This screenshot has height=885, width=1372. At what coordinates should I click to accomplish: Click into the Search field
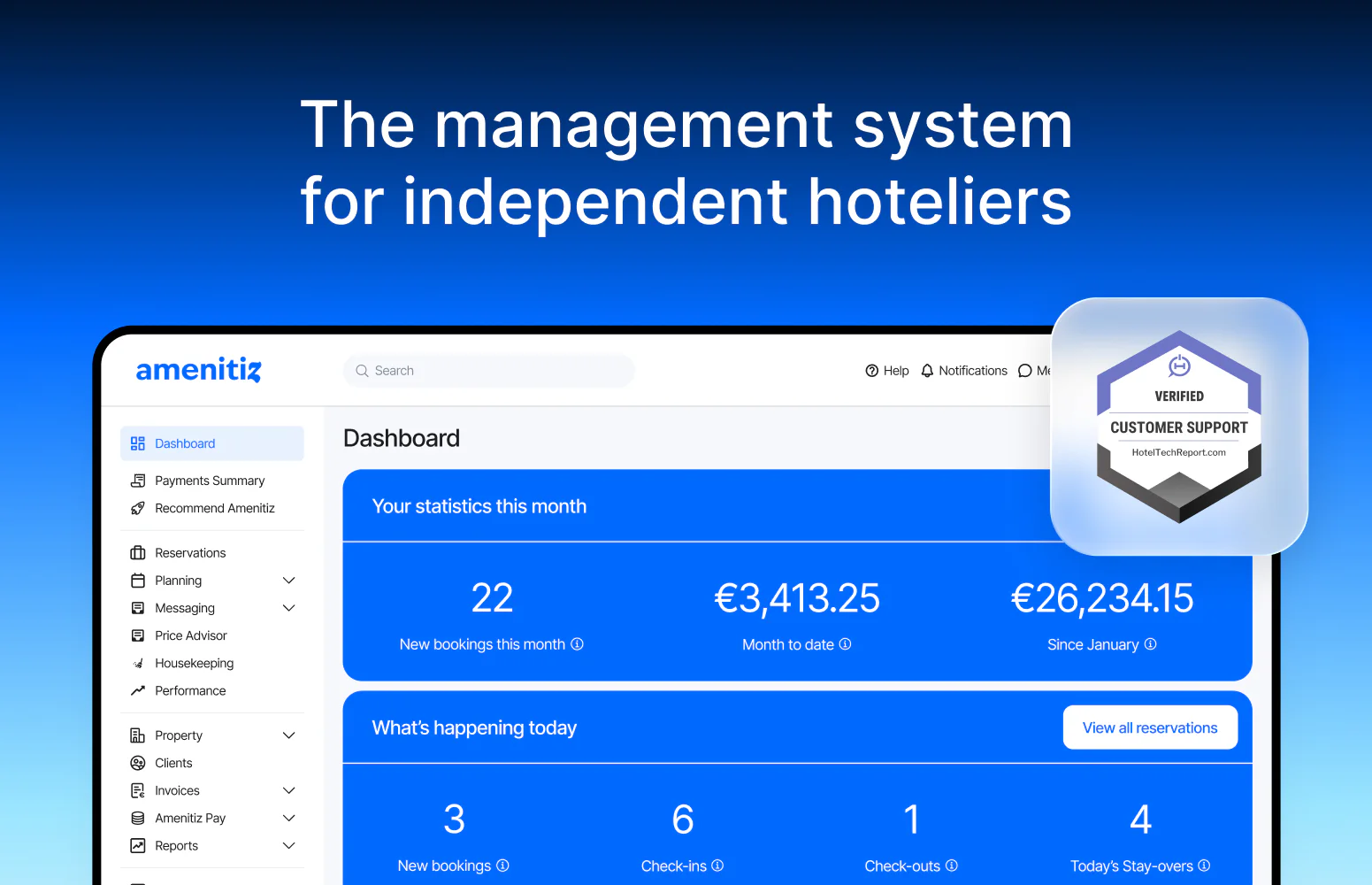pos(489,371)
